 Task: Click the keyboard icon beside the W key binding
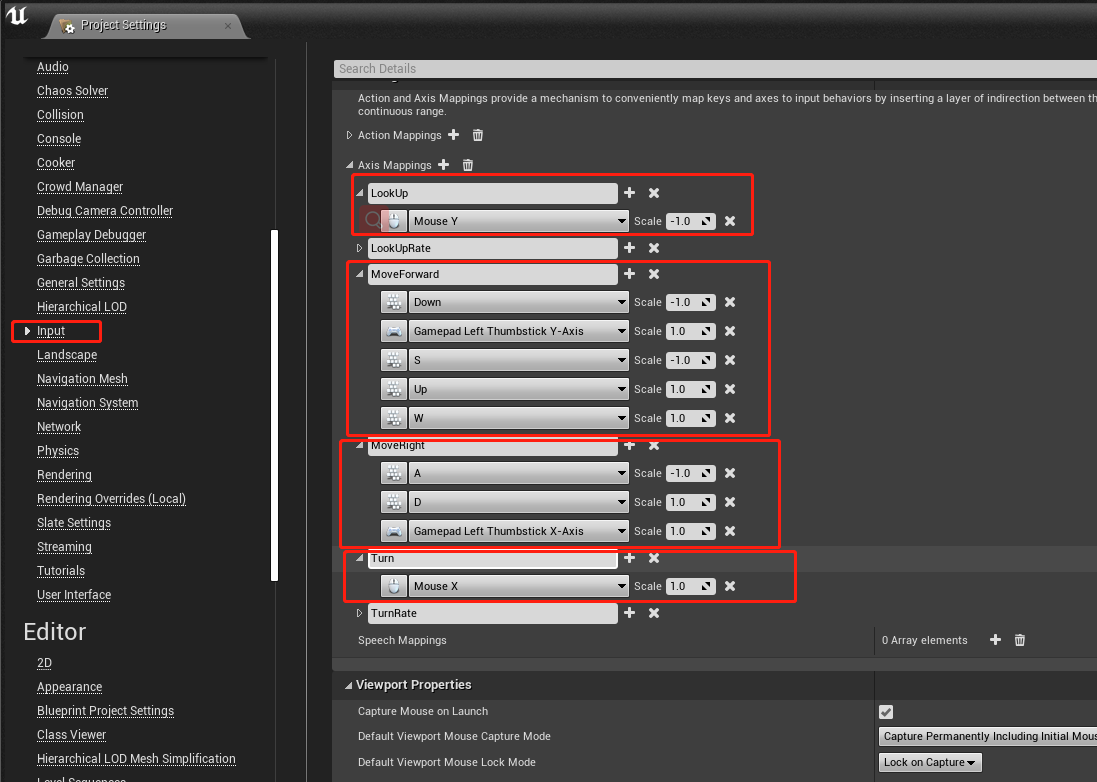tap(394, 418)
